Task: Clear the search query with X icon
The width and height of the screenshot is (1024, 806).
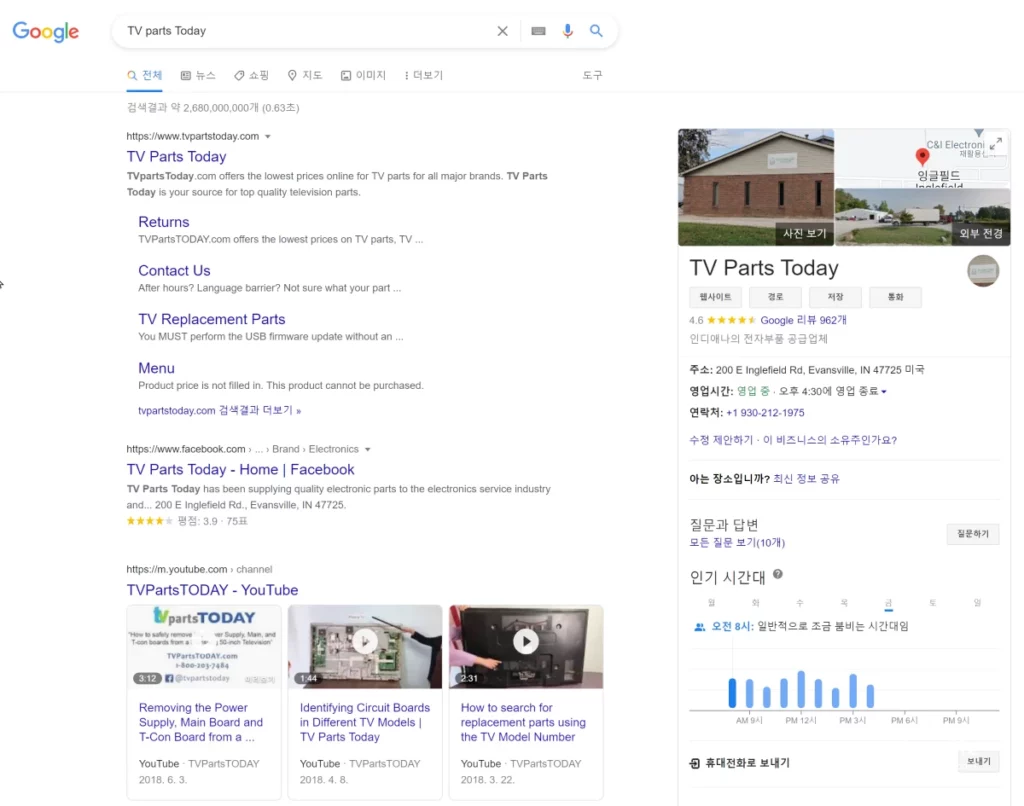Action: 502,31
